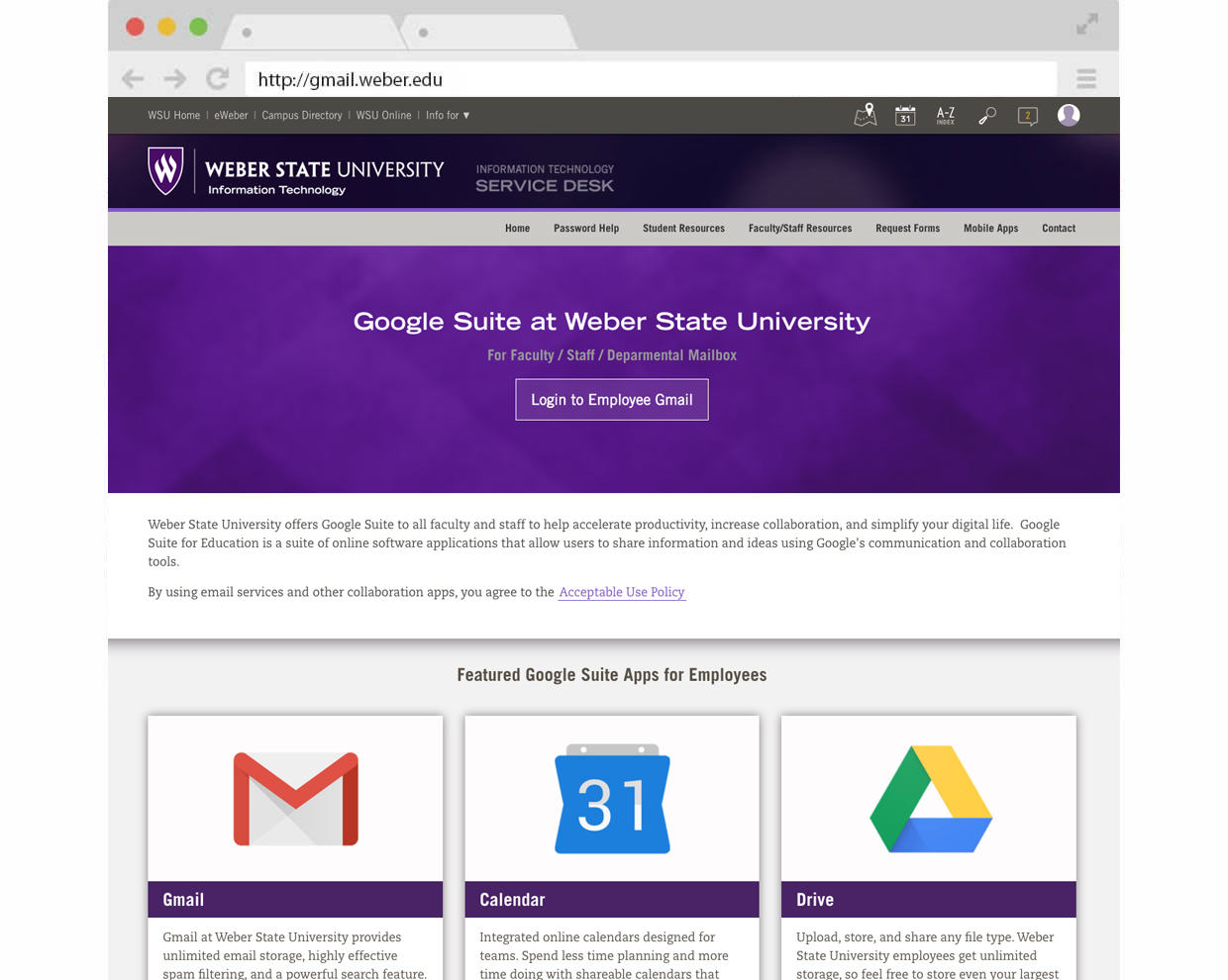Image resolution: width=1228 pixels, height=980 pixels.
Task: Follow the eWeber link
Action: tap(231, 116)
